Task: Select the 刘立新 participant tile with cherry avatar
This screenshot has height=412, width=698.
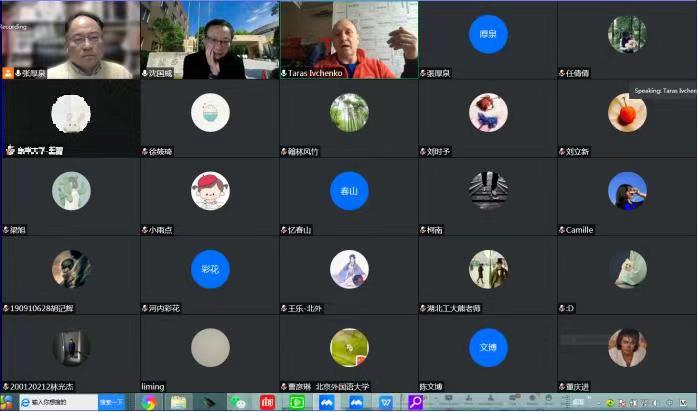Action: (x=627, y=115)
